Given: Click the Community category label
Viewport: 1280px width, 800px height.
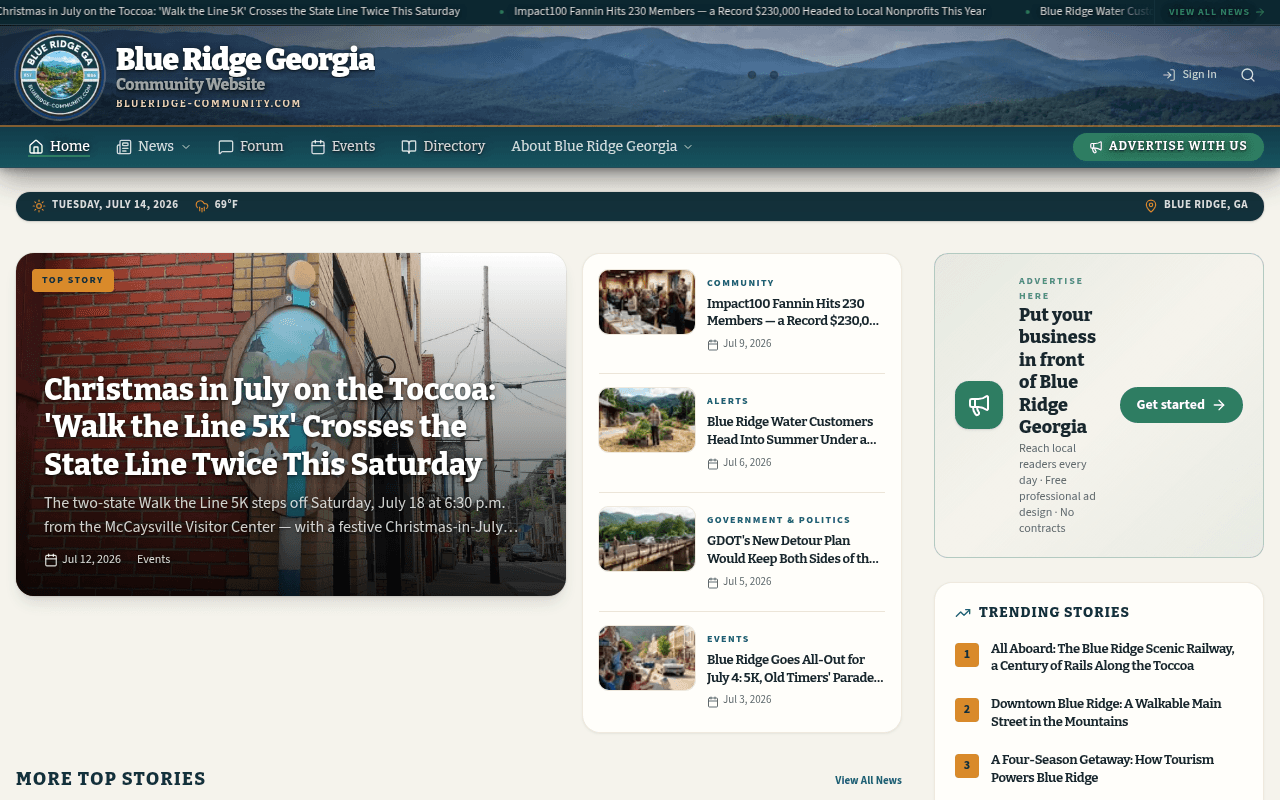Looking at the screenshot, I should 741,283.
